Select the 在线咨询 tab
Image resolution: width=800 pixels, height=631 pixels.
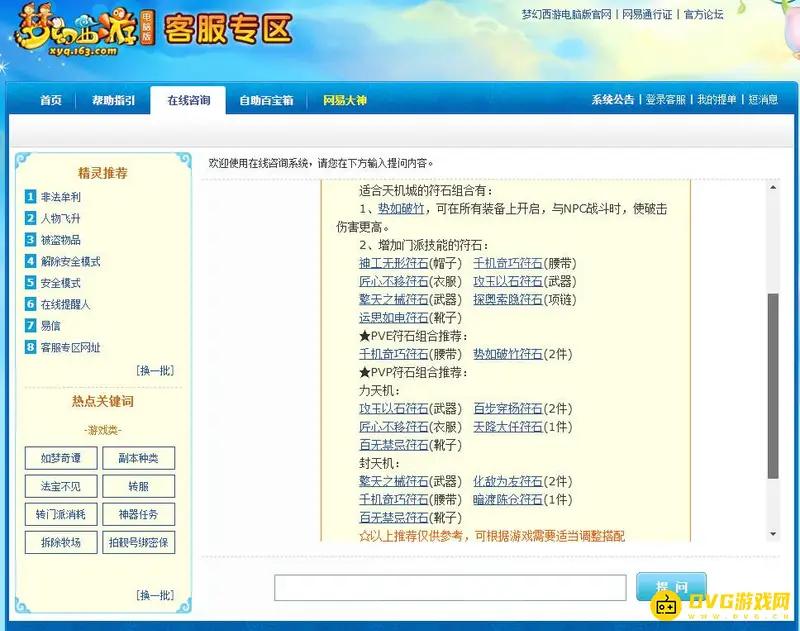[189, 100]
